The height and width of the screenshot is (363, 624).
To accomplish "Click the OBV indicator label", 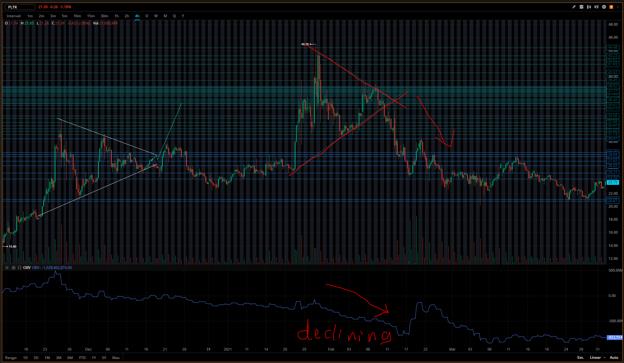I will 27,268.
